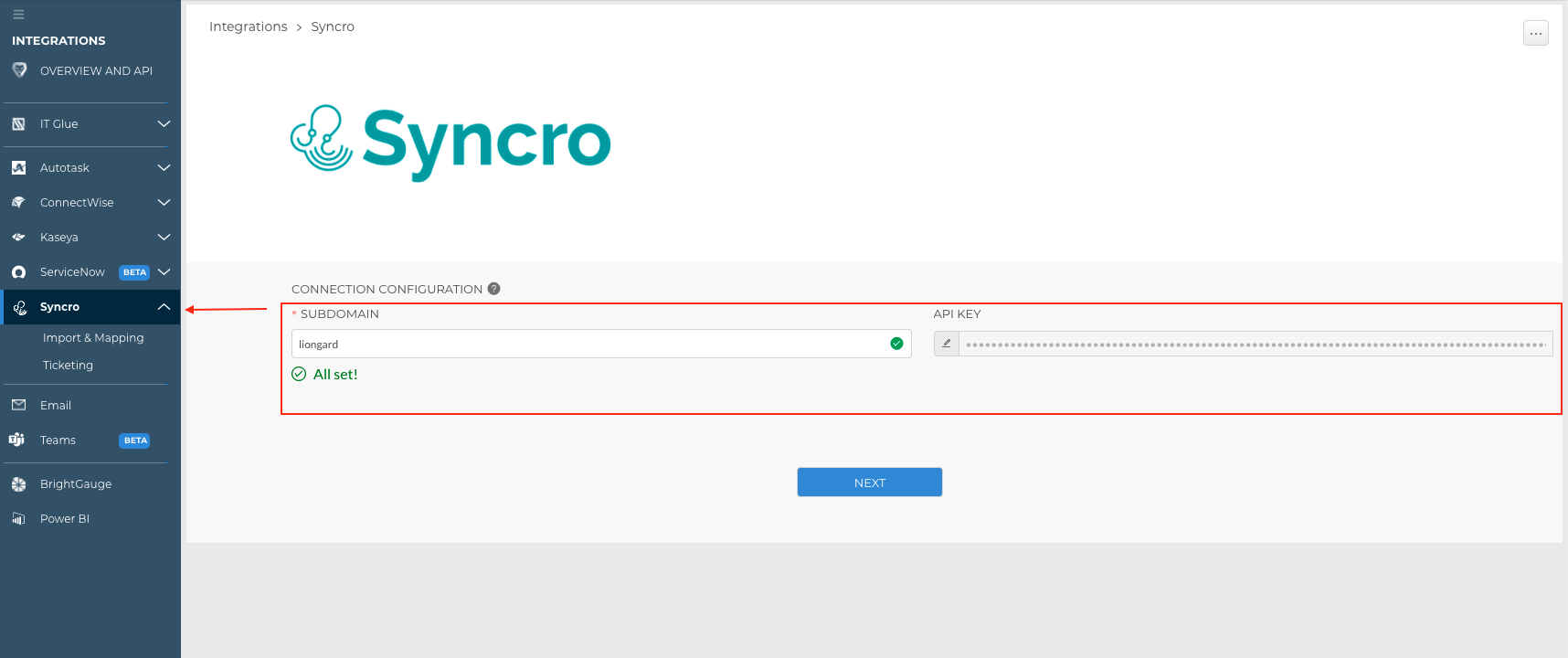Expand the Kaseya section chevron
The width and height of the screenshot is (1568, 658).
164,238
